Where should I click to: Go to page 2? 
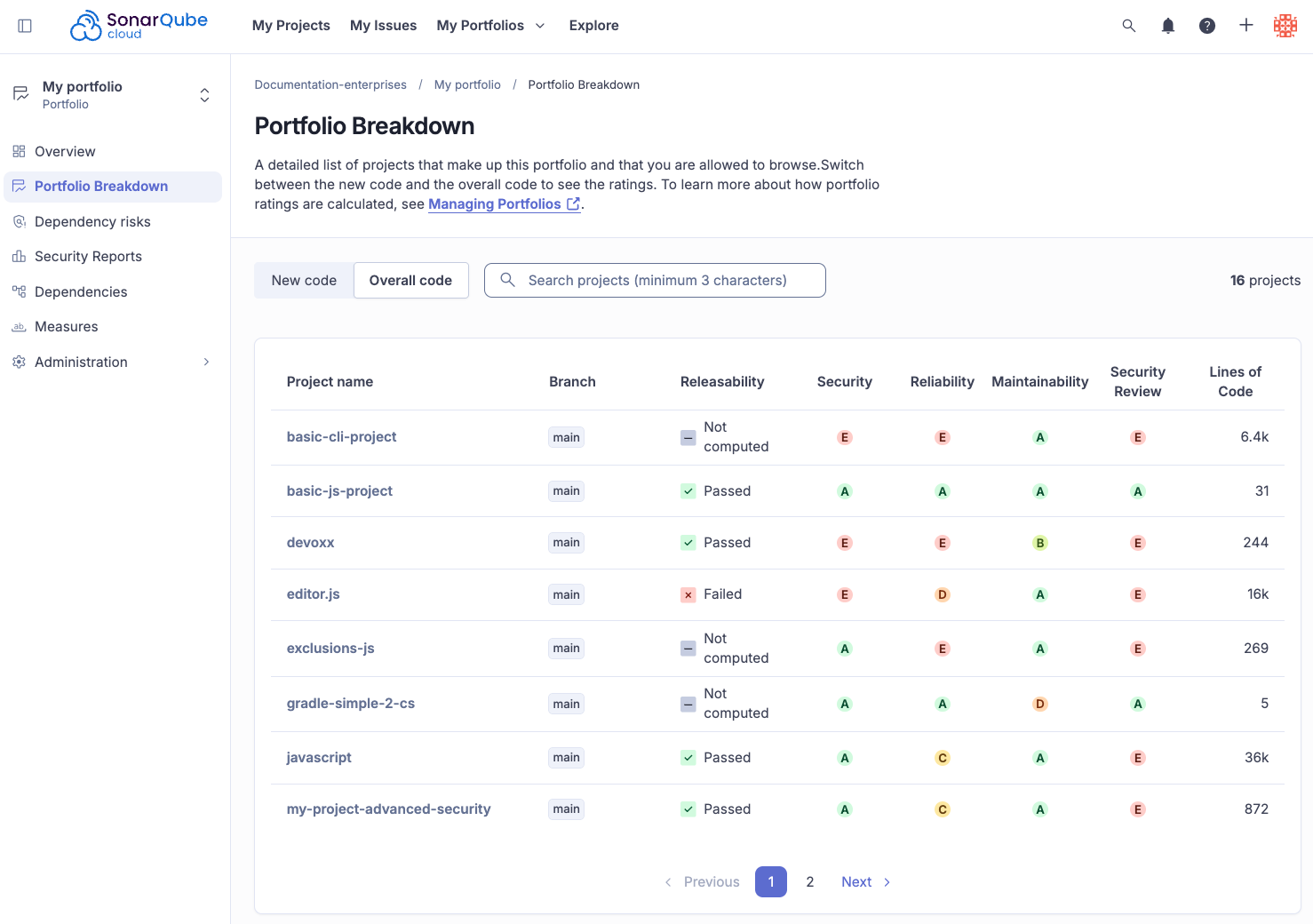pos(810,882)
